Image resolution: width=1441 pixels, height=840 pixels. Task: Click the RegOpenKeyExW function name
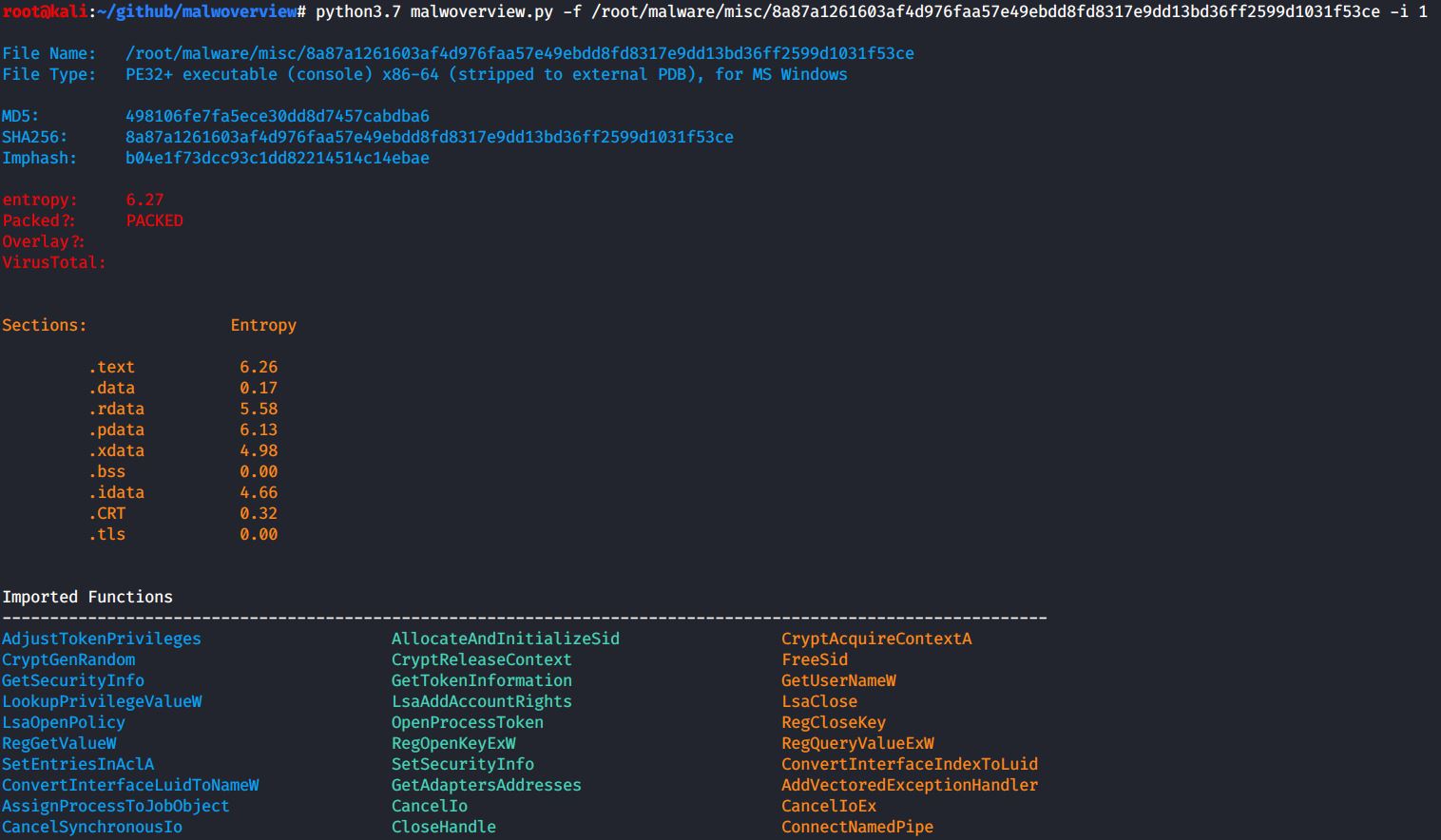pyautogui.click(x=453, y=743)
